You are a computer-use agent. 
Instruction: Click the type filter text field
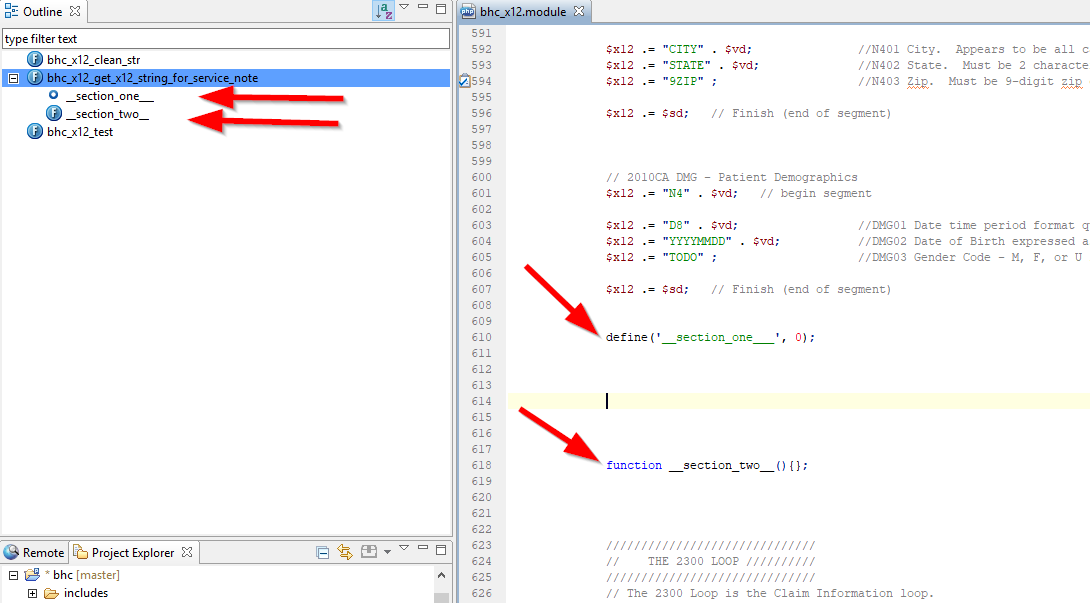click(226, 39)
